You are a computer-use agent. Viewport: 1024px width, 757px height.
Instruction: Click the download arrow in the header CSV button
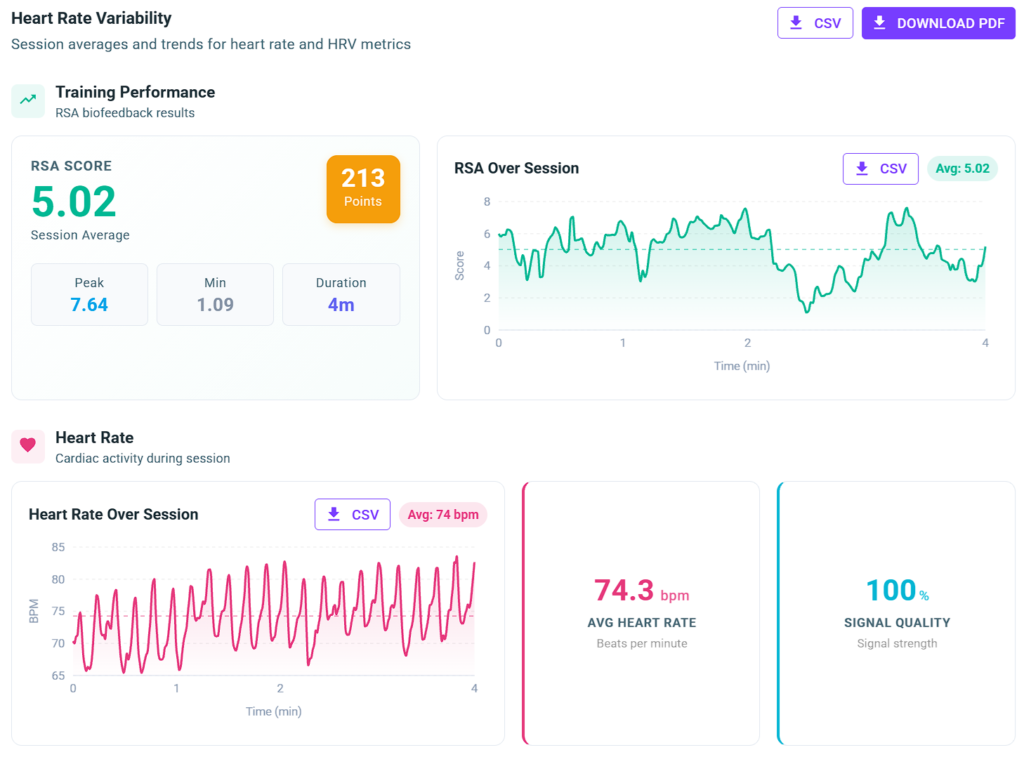[796, 23]
